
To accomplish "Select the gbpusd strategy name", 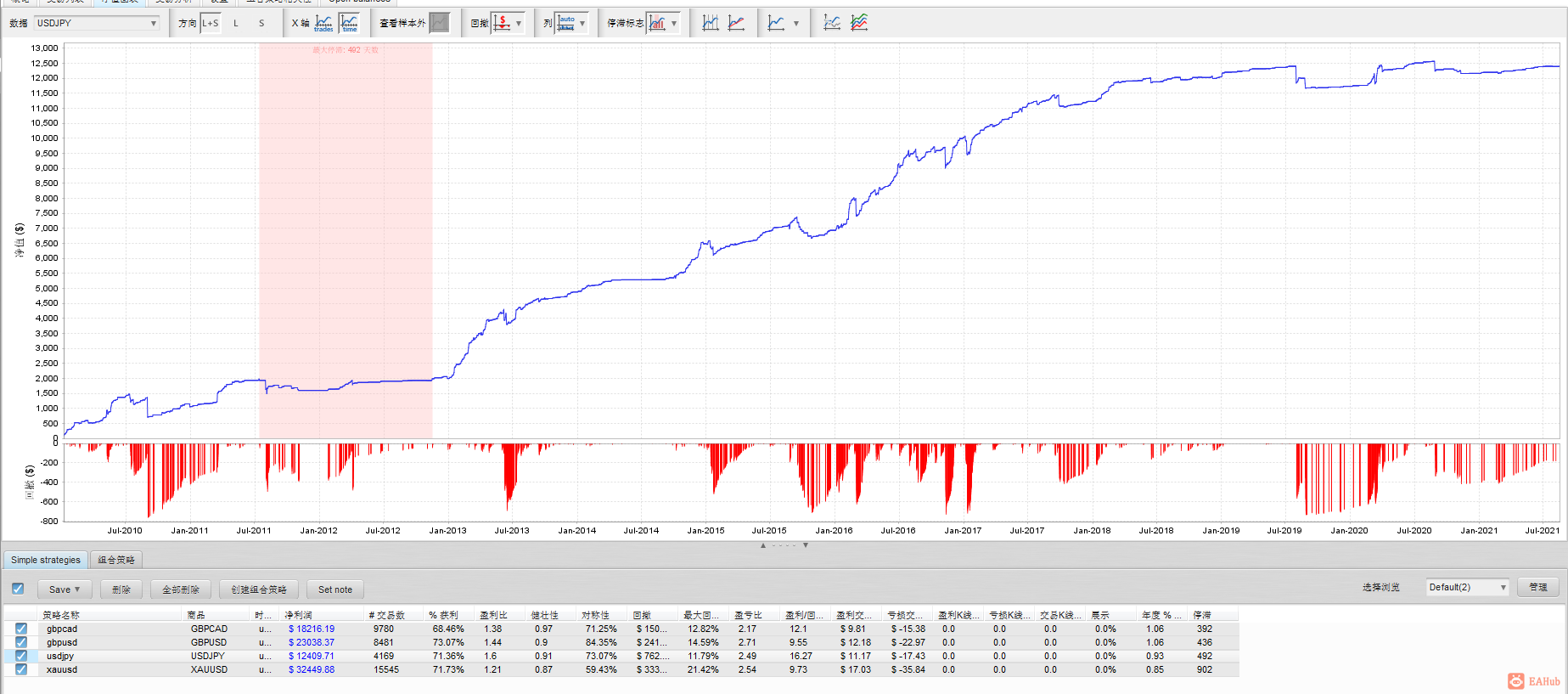I will click(x=62, y=643).
